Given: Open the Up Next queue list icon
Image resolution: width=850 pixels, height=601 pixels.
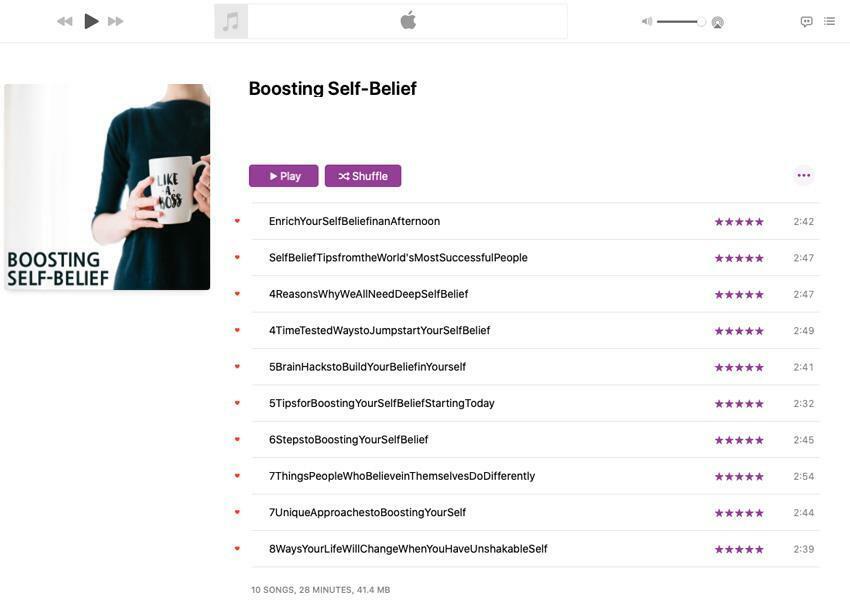Looking at the screenshot, I should point(829,21).
